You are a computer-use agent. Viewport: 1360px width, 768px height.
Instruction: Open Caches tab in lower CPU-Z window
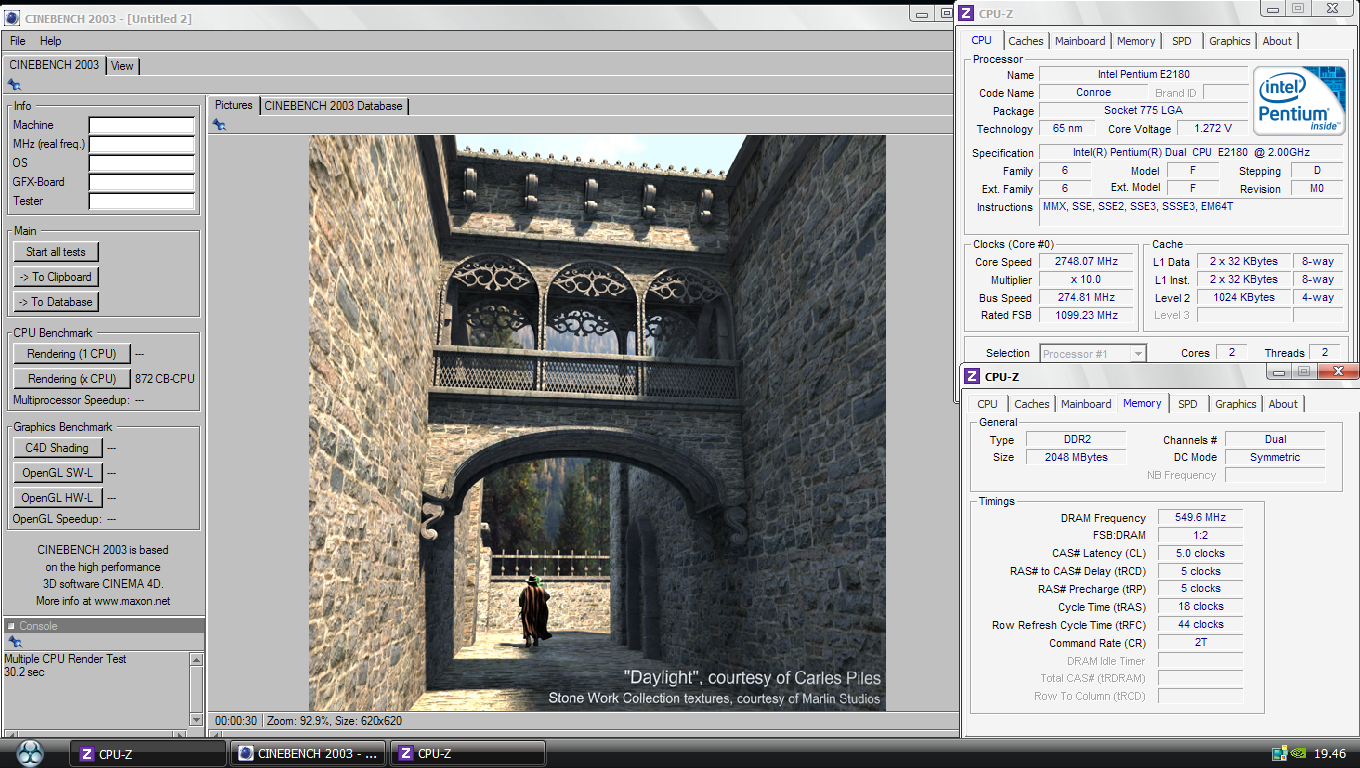(x=1032, y=404)
